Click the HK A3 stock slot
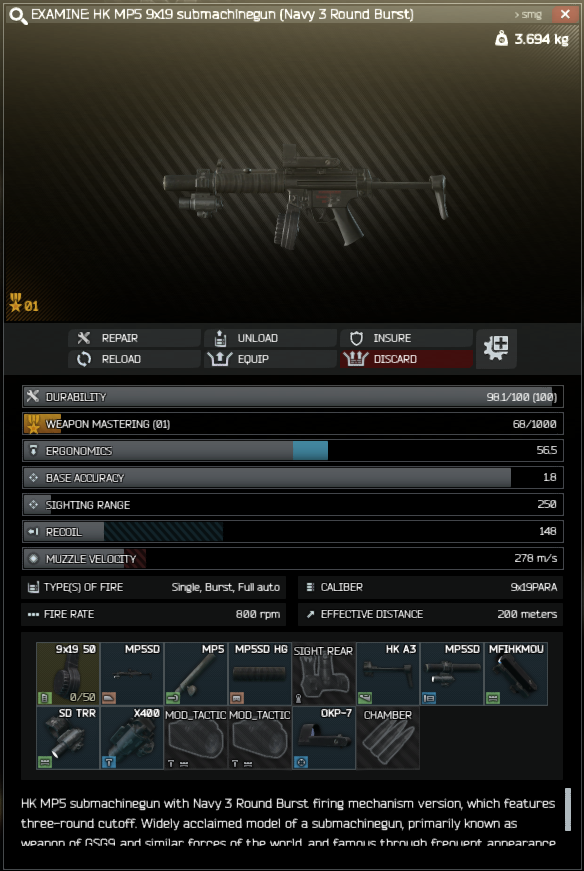 388,673
